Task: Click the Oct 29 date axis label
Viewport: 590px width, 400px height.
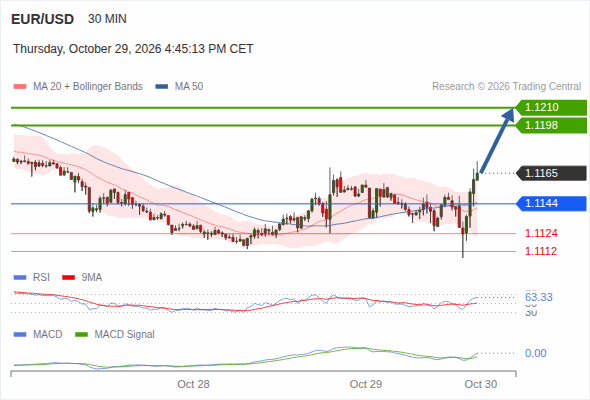Action: tap(366, 384)
